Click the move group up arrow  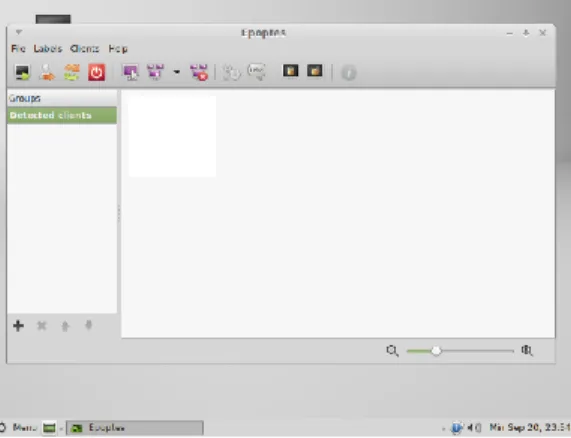[x=65, y=325]
